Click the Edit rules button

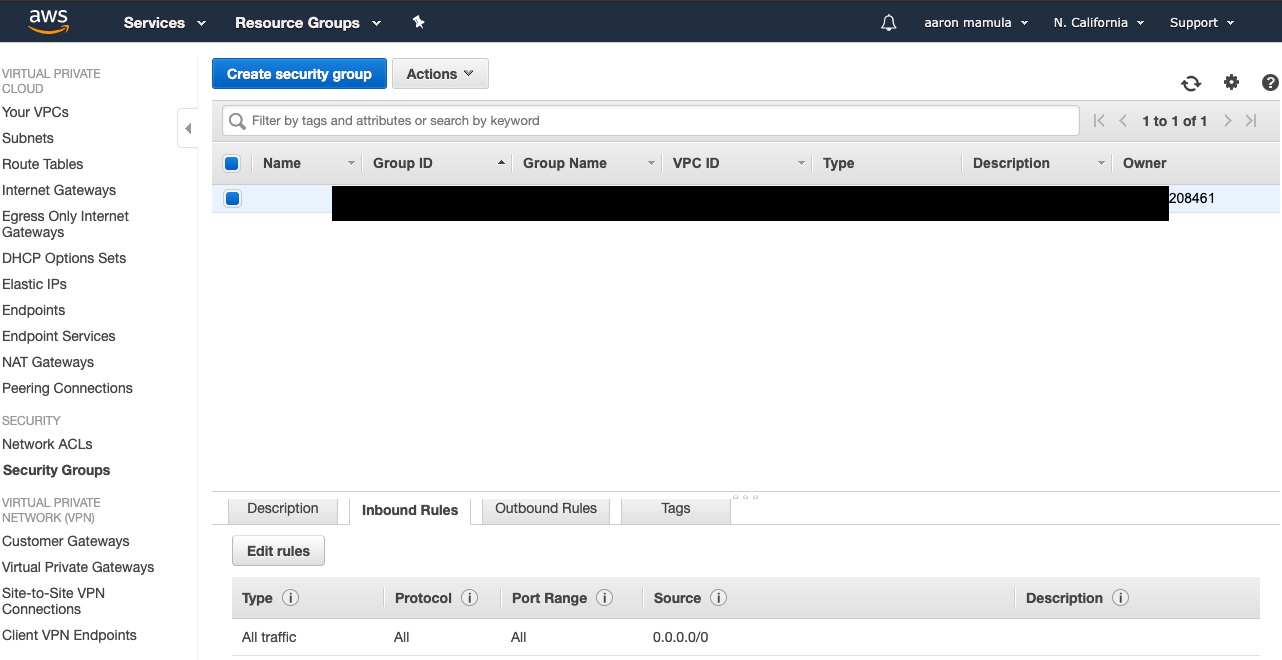(278, 551)
